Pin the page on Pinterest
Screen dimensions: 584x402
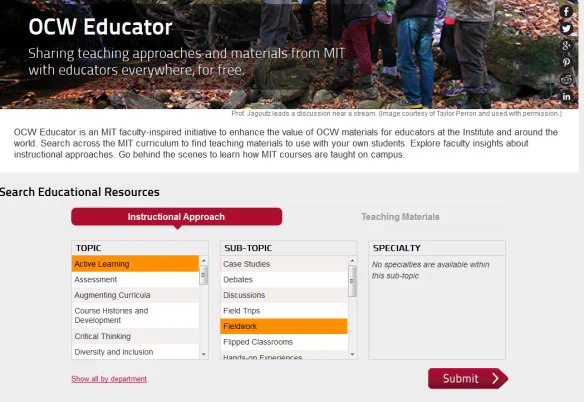point(566,62)
